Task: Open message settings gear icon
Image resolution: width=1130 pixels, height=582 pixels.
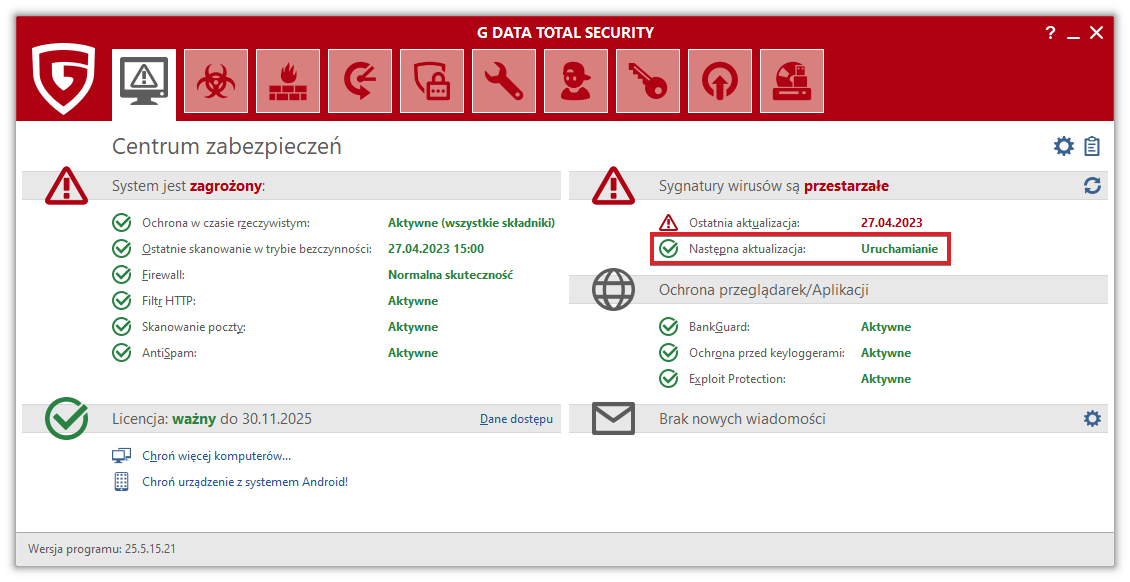Action: click(x=1093, y=418)
